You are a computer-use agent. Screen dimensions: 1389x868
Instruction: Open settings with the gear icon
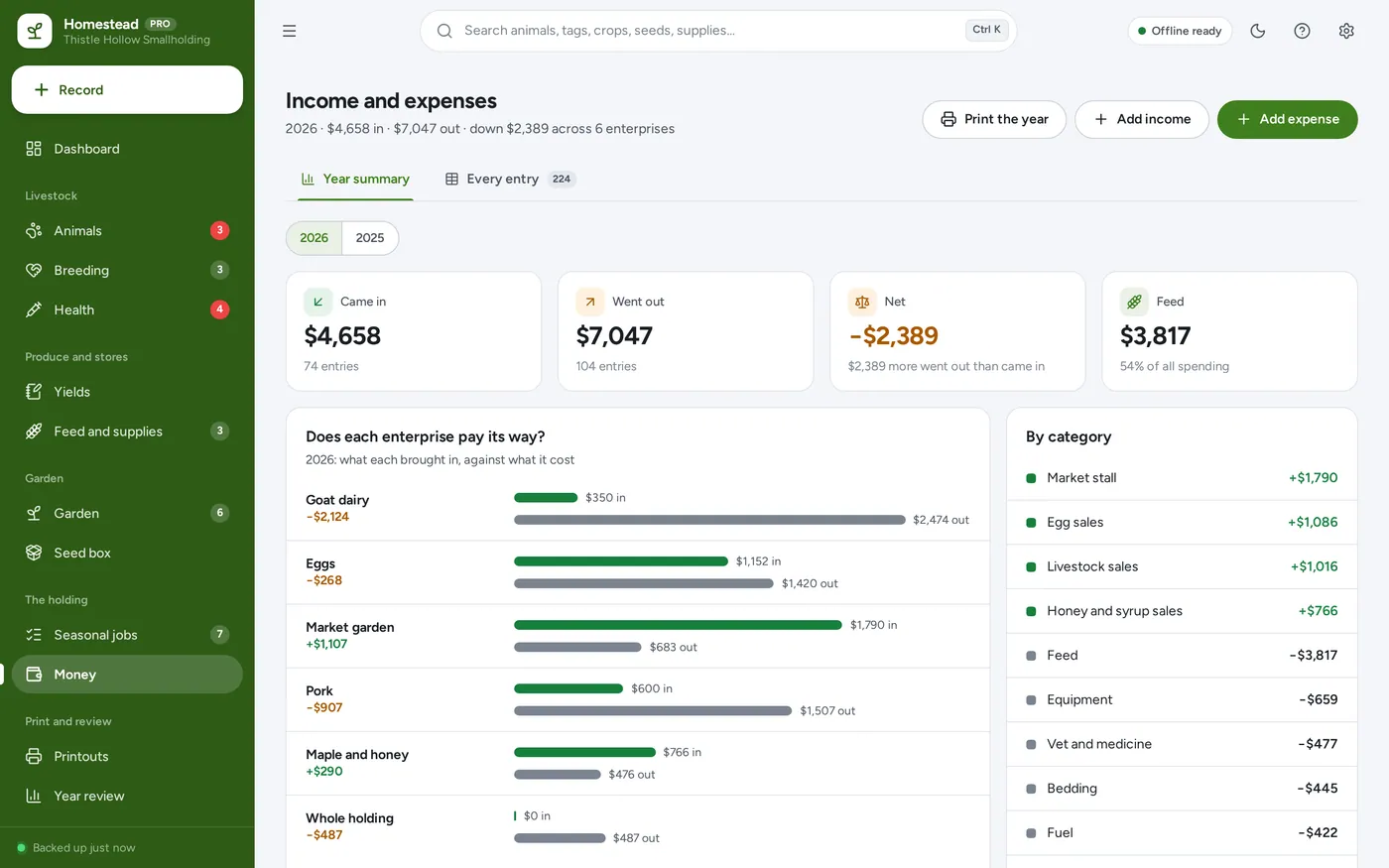coord(1346,31)
